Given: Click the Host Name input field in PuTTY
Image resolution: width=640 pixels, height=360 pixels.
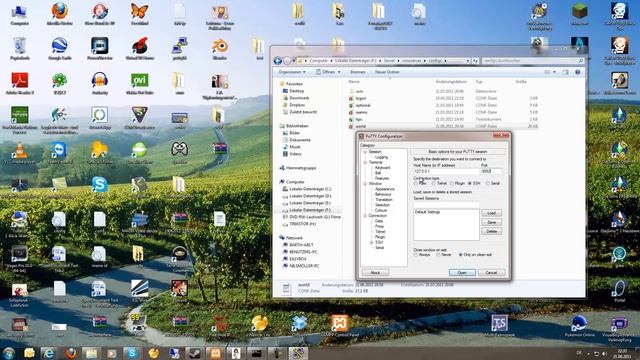Looking at the screenshot, I should [x=446, y=171].
